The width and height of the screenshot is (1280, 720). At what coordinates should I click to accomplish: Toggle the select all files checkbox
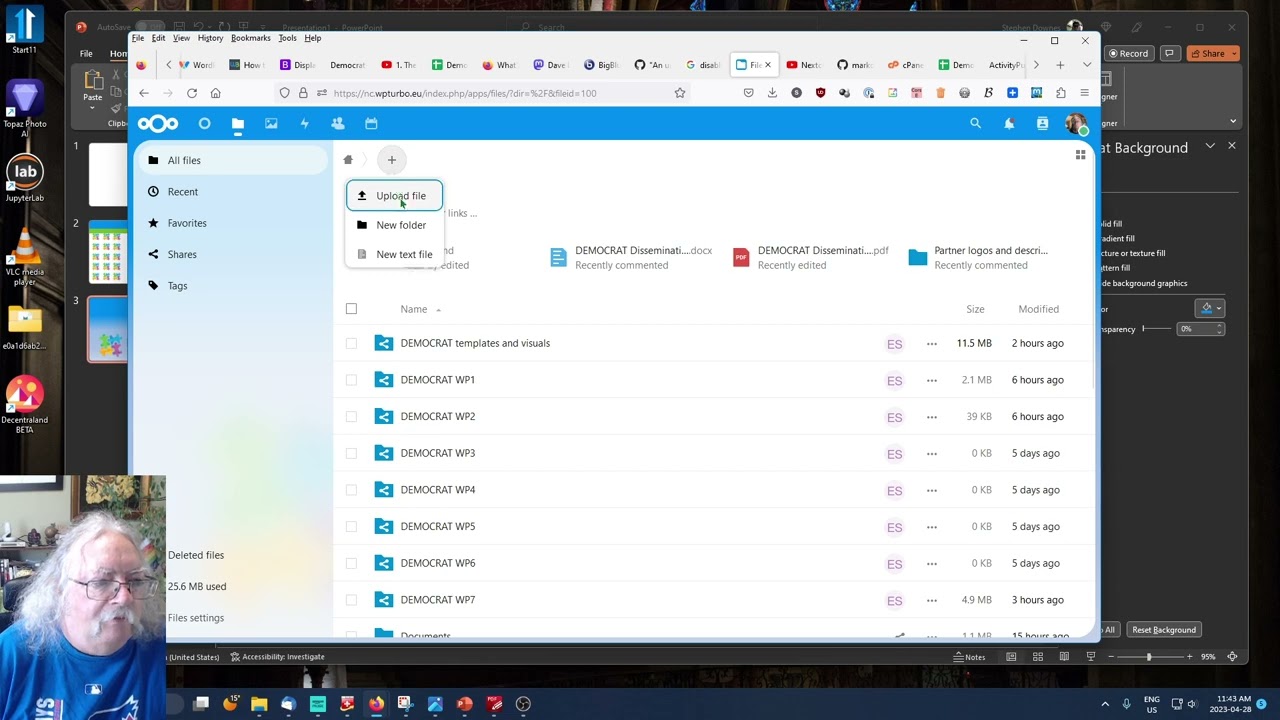tap(351, 309)
